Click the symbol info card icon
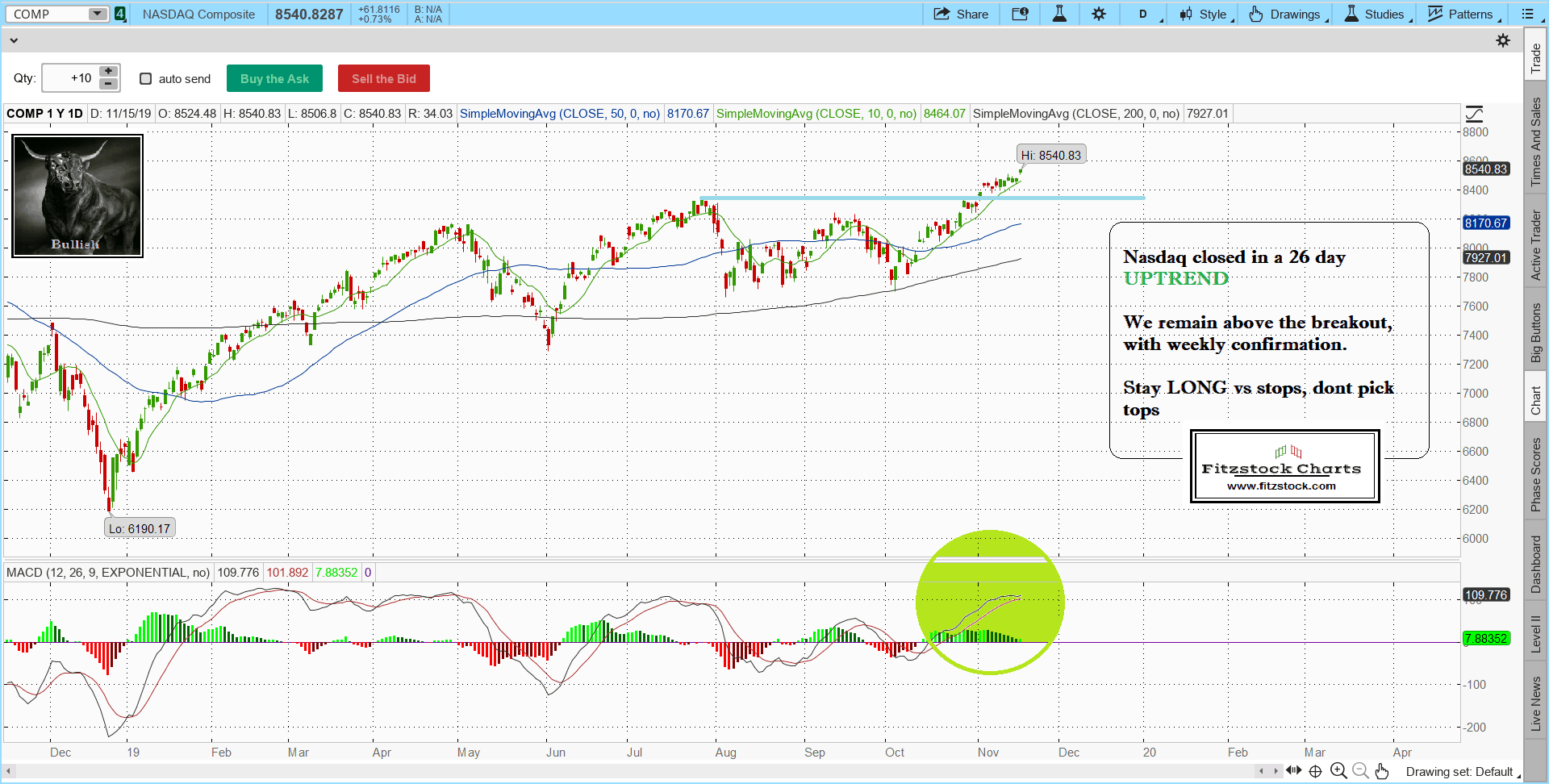The height and width of the screenshot is (784, 1549). point(1020,14)
